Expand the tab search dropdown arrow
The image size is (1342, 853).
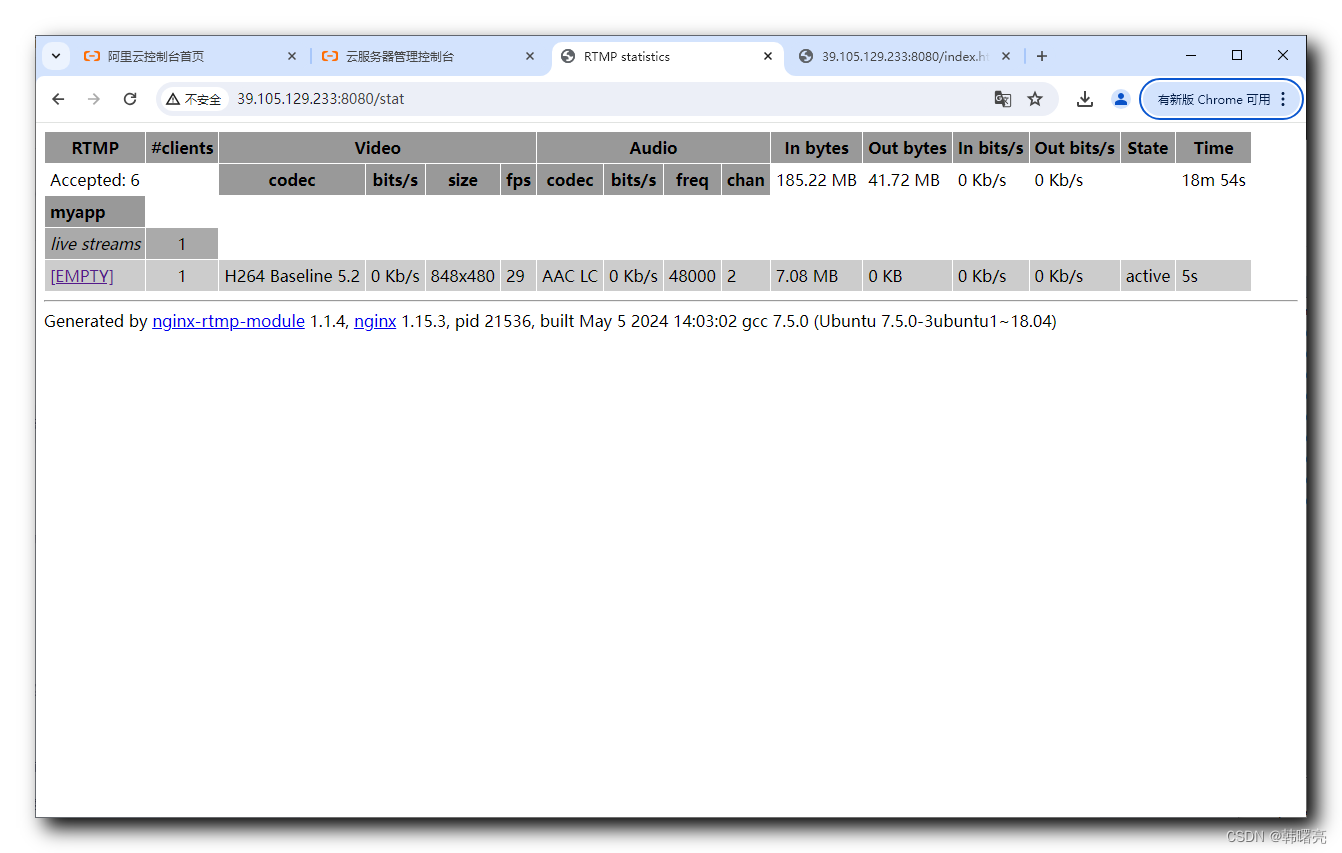(56, 56)
